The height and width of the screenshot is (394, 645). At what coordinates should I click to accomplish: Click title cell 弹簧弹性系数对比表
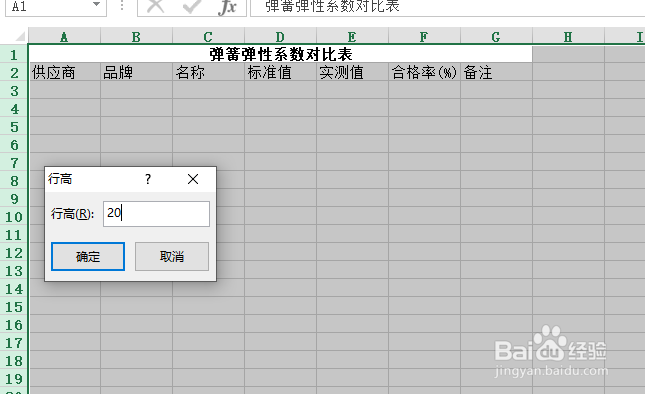pyautogui.click(x=281, y=54)
